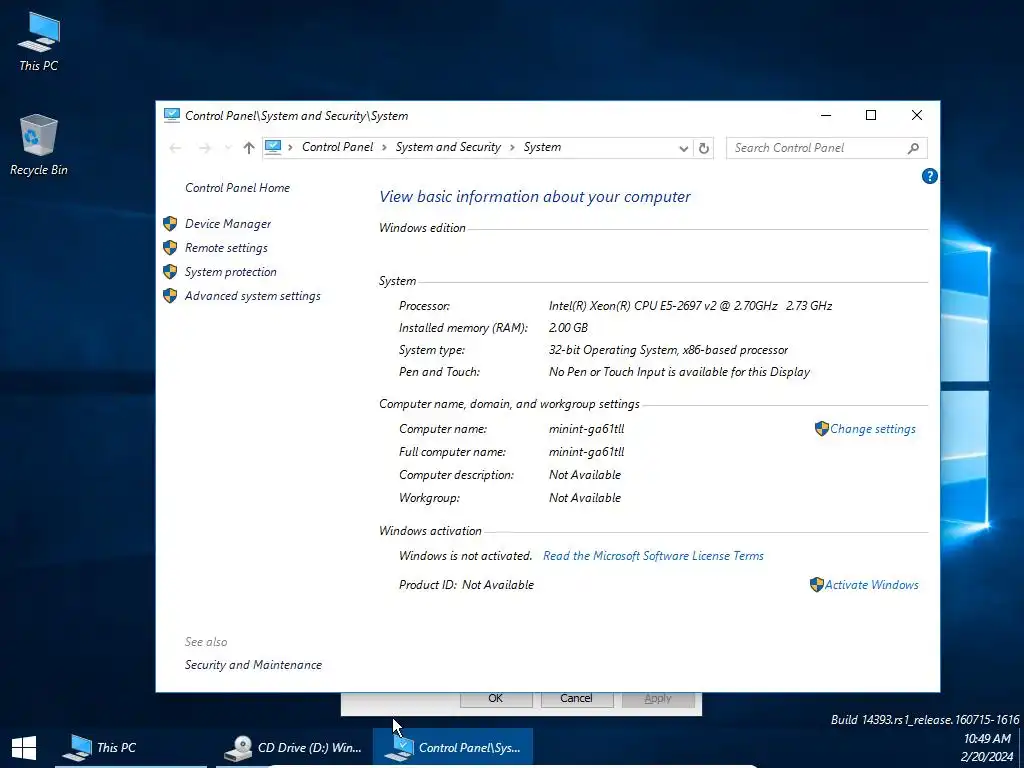This screenshot has height=768, width=1024.
Task: Click 'View basic information about your computer' heading
Action: (x=535, y=197)
